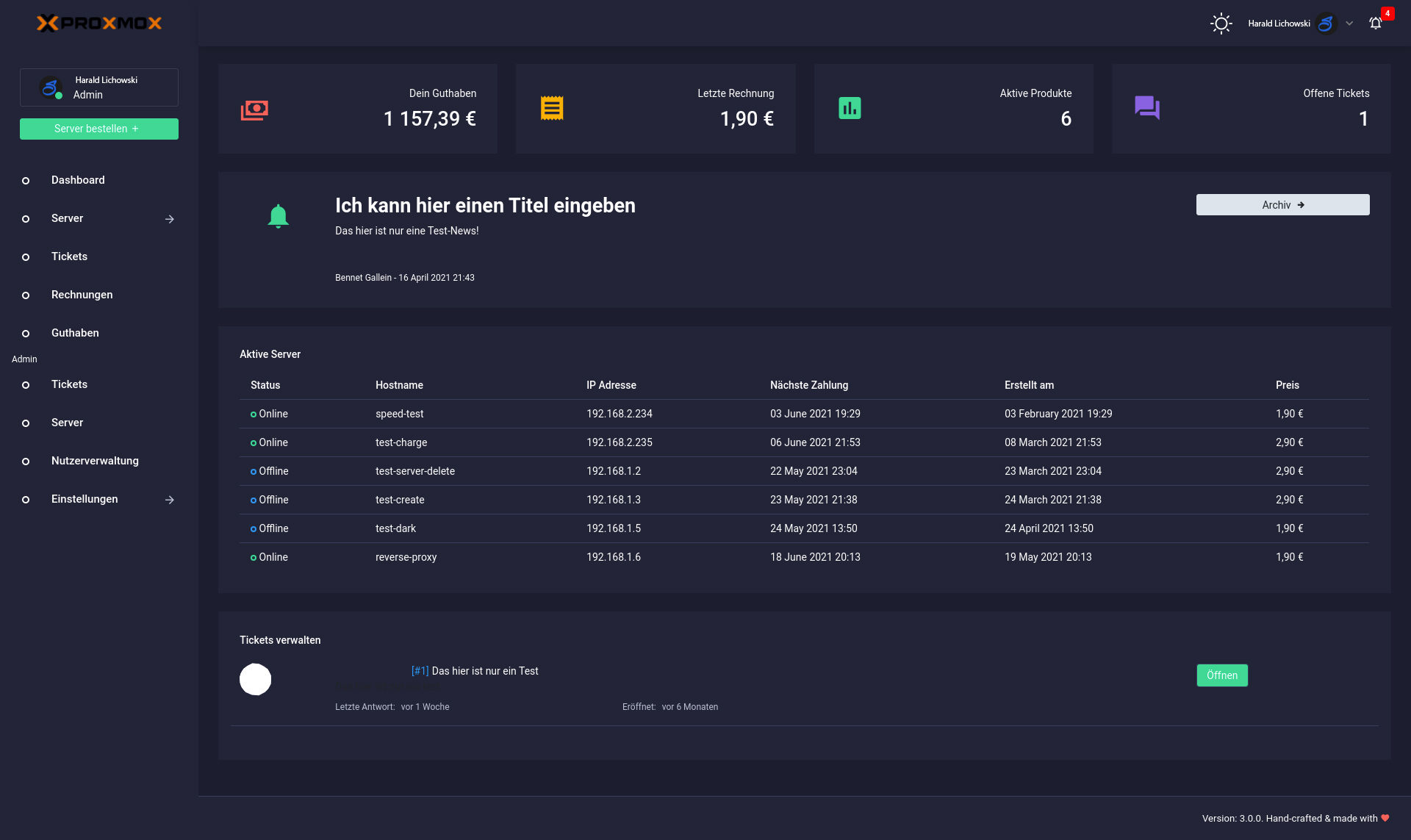Click the green news bell icon
The image size is (1411, 840).
278,216
